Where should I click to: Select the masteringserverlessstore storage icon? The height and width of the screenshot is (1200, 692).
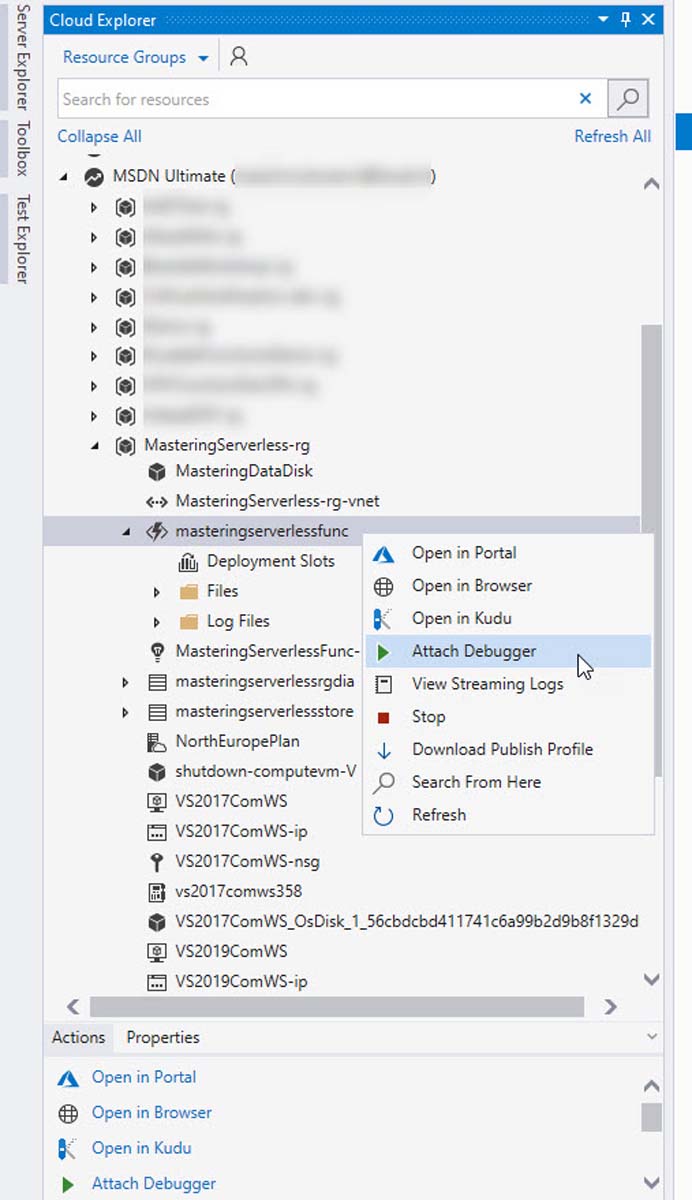tap(156, 713)
